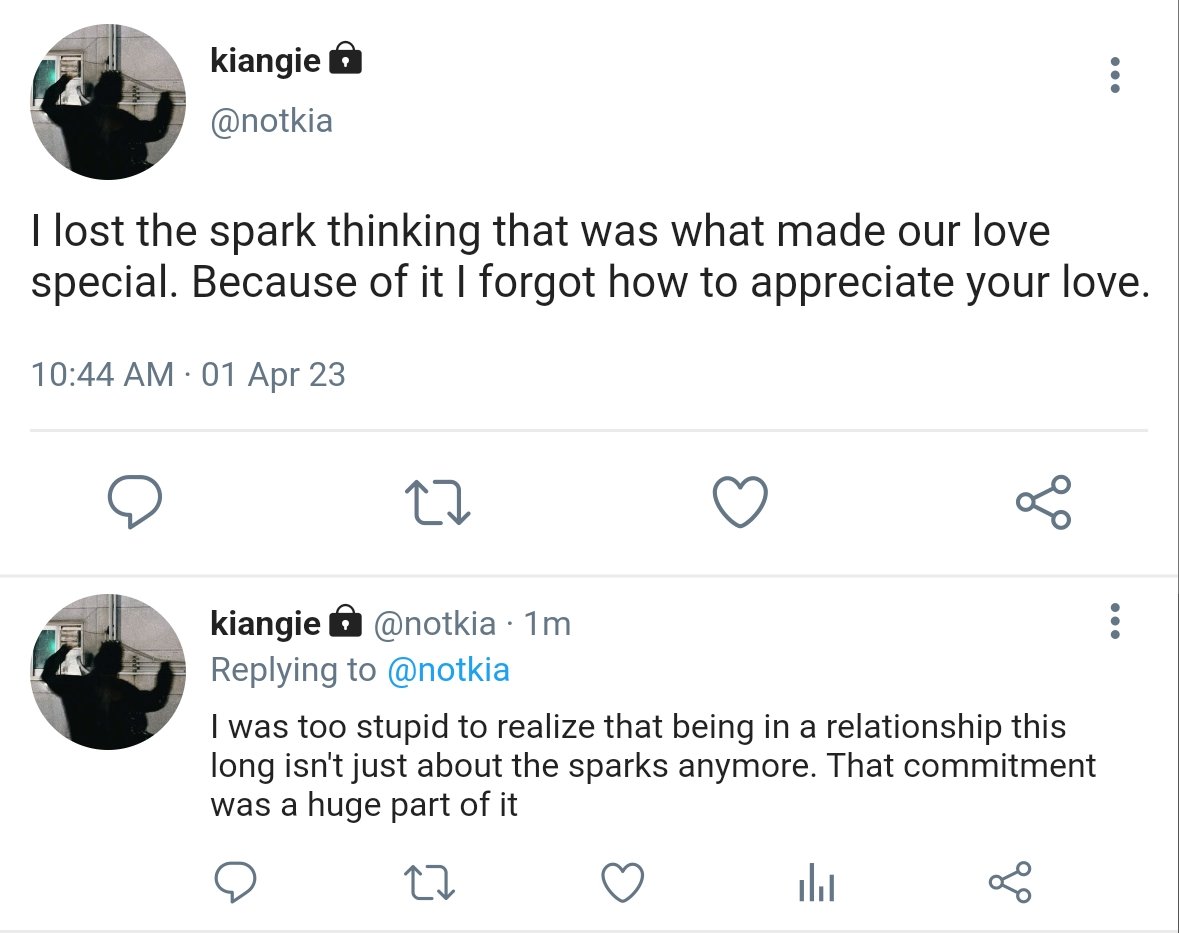The width and height of the screenshot is (1179, 933).
Task: Open kiangie's avatar on the reply tweet
Action: coord(108,671)
